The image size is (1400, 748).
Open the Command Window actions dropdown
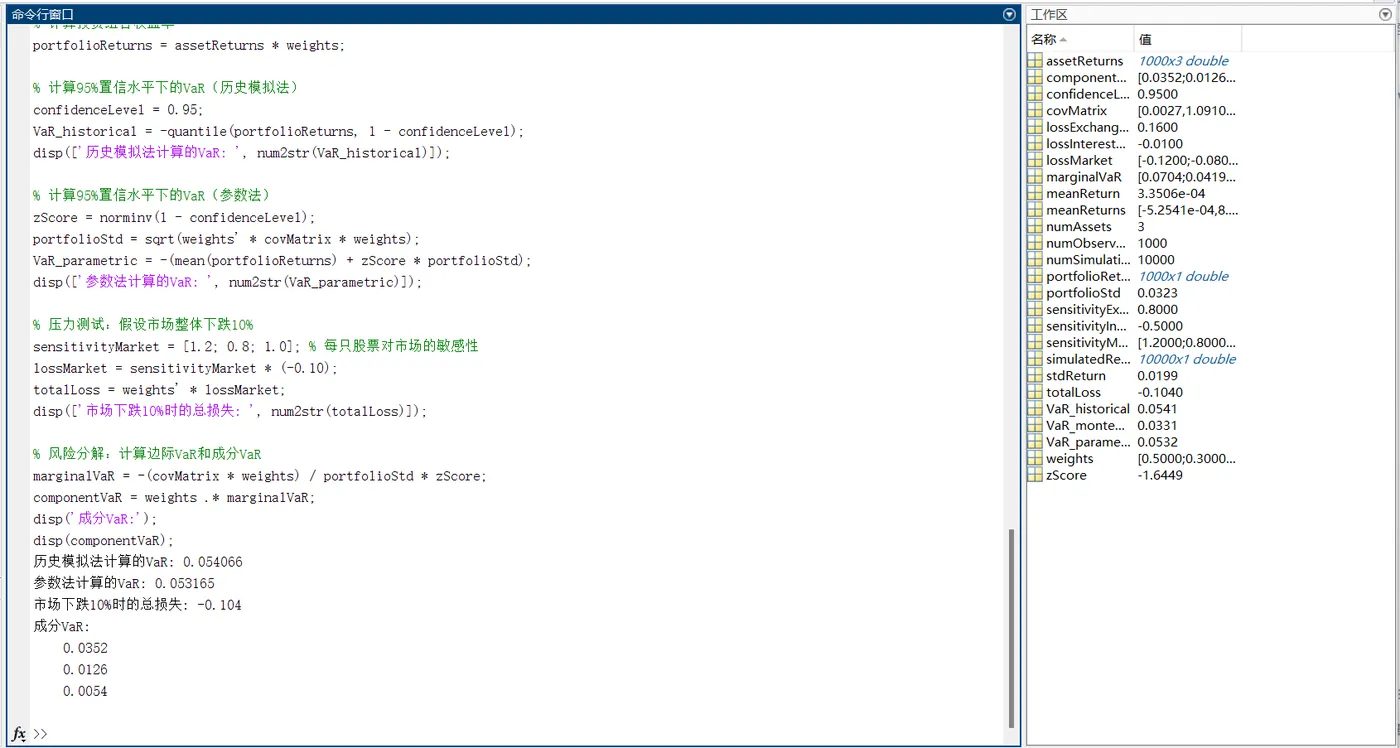pyautogui.click(x=1009, y=14)
